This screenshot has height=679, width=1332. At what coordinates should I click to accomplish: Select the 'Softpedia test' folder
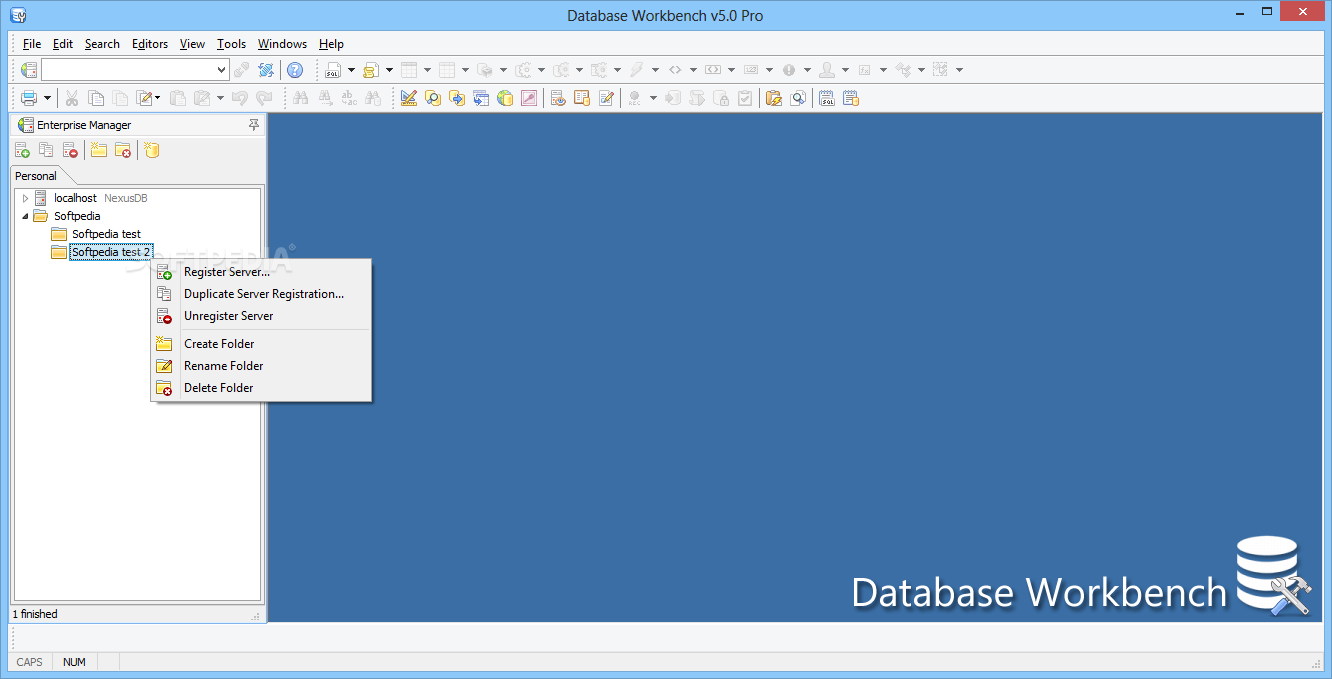[106, 234]
